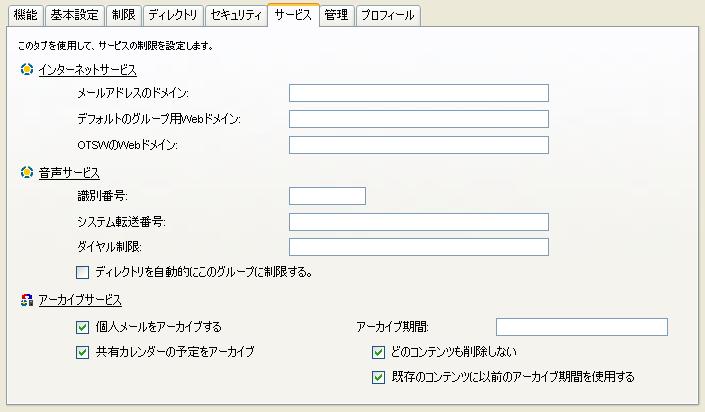Go to the プロフィール tab

(x=388, y=15)
